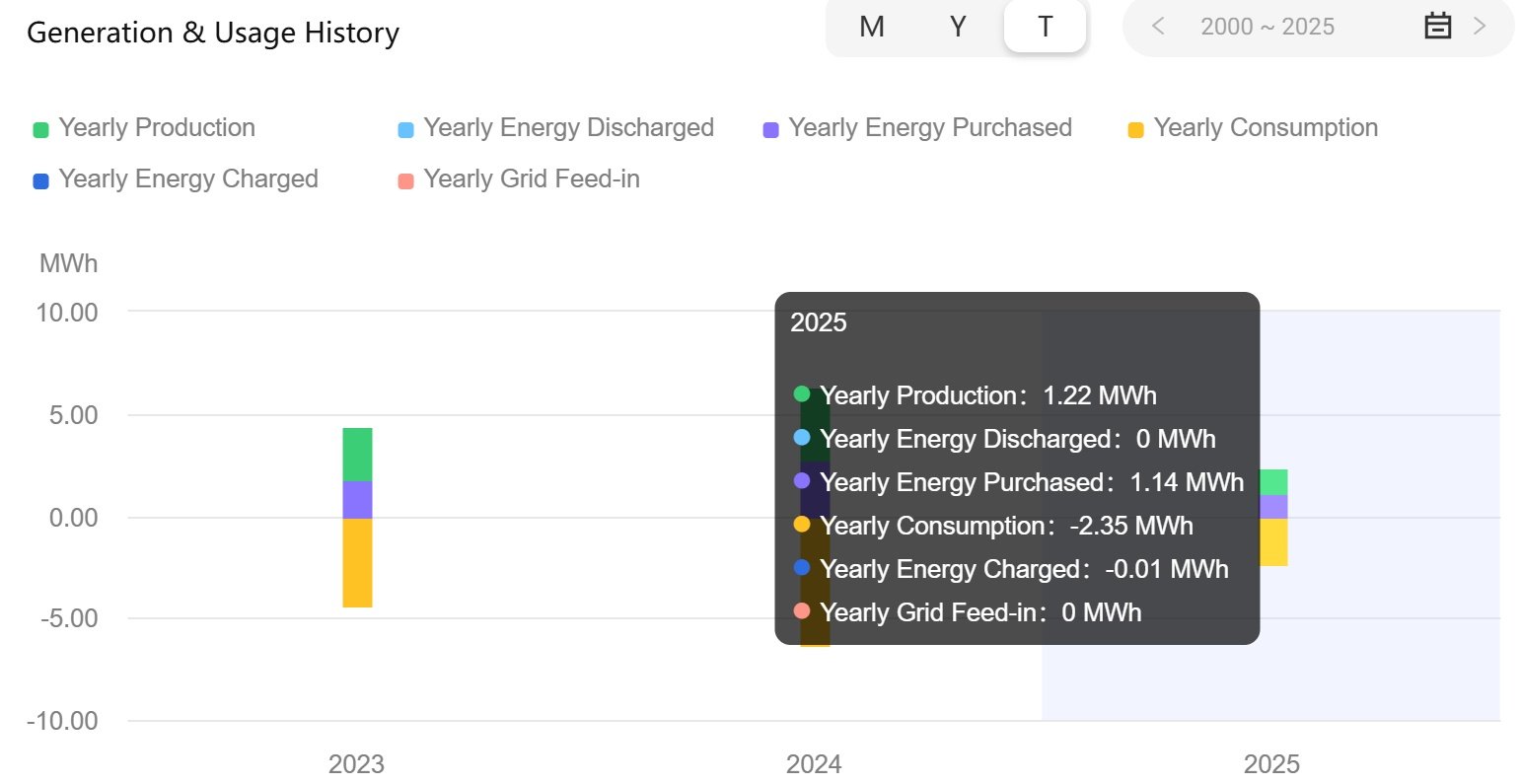Switch to the Y yearly tab
The image size is (1521, 784).
(x=958, y=27)
